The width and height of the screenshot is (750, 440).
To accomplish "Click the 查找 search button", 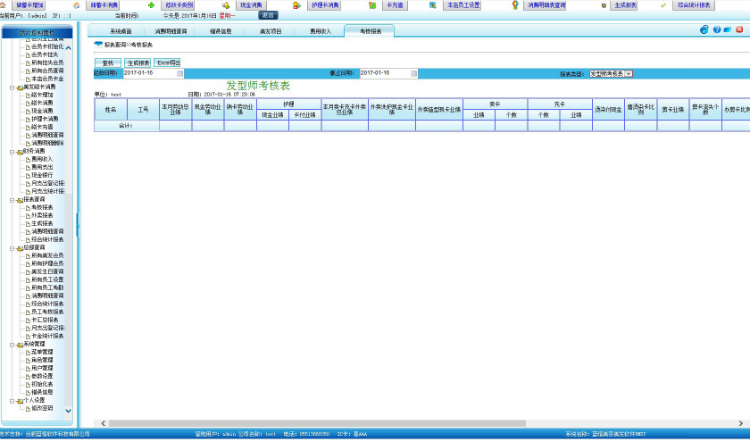I will click(x=108, y=63).
